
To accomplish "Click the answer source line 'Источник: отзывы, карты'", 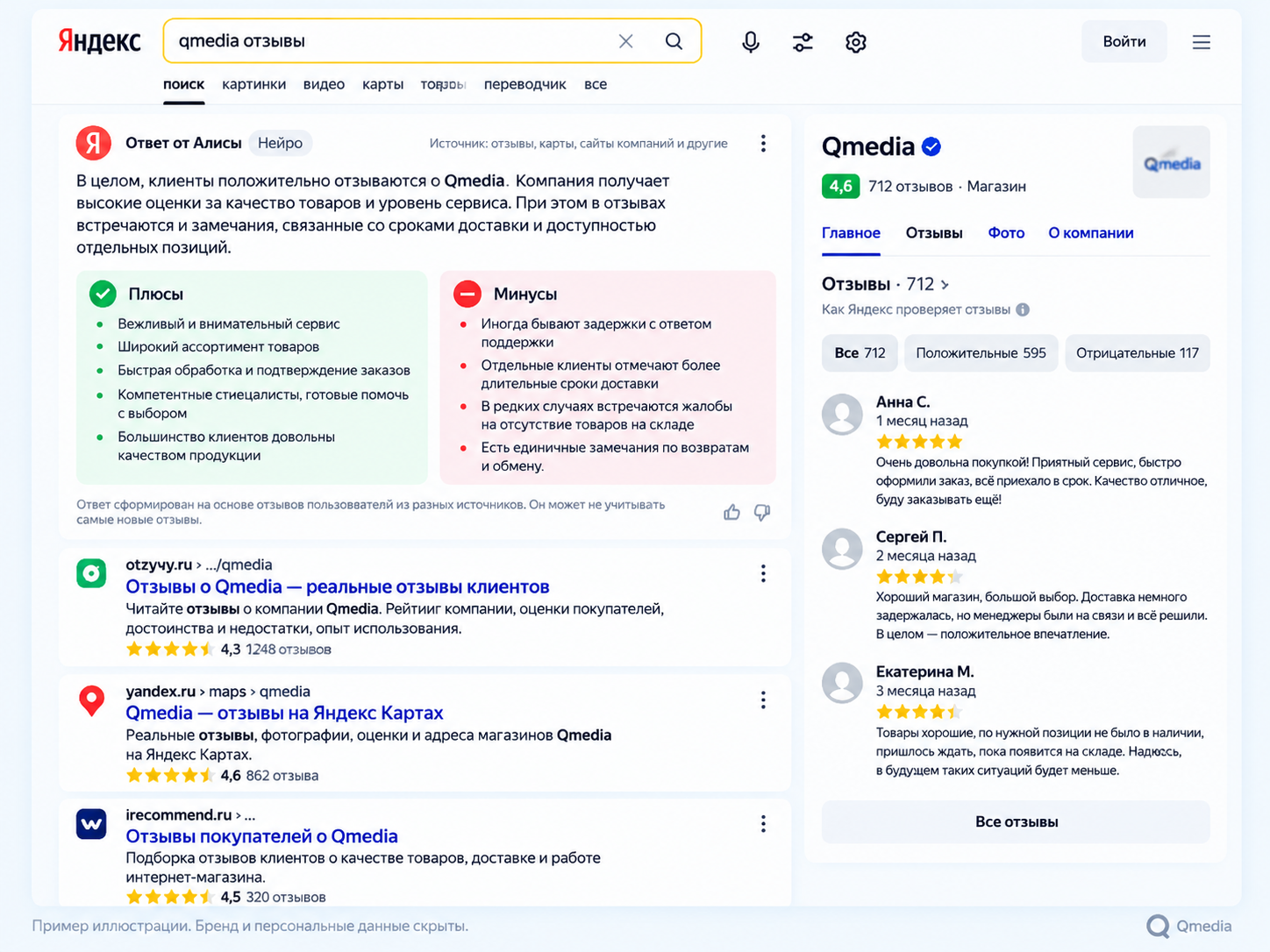I will 578,143.
